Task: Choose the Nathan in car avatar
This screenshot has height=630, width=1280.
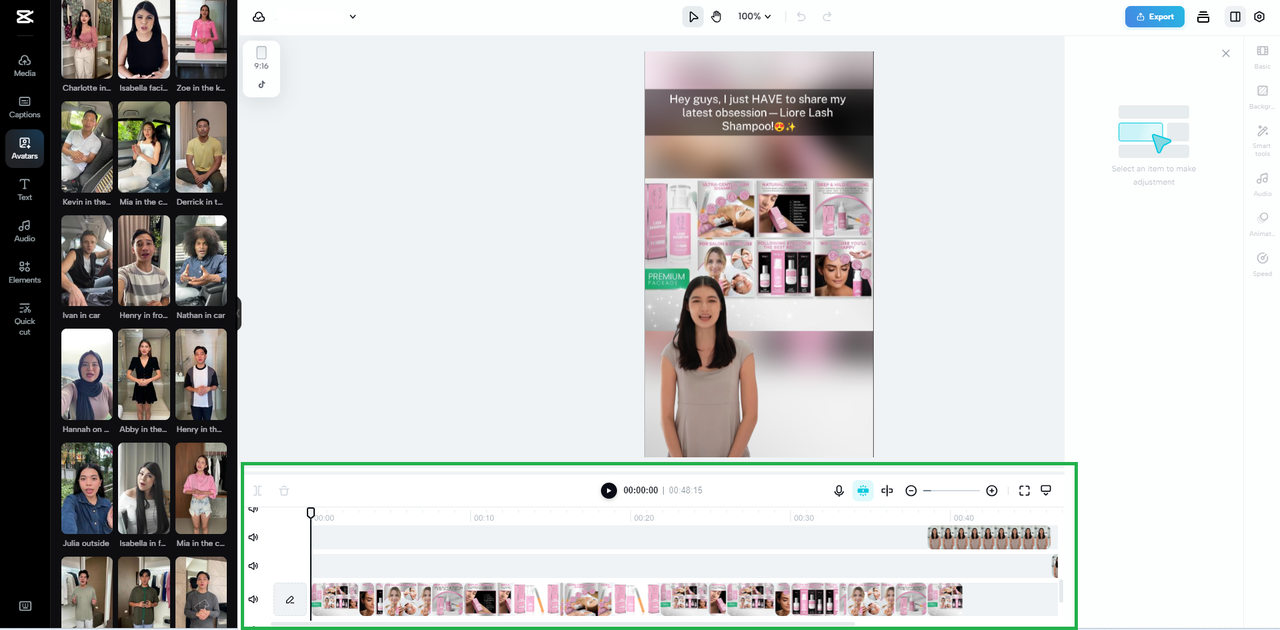Action: coord(201,261)
